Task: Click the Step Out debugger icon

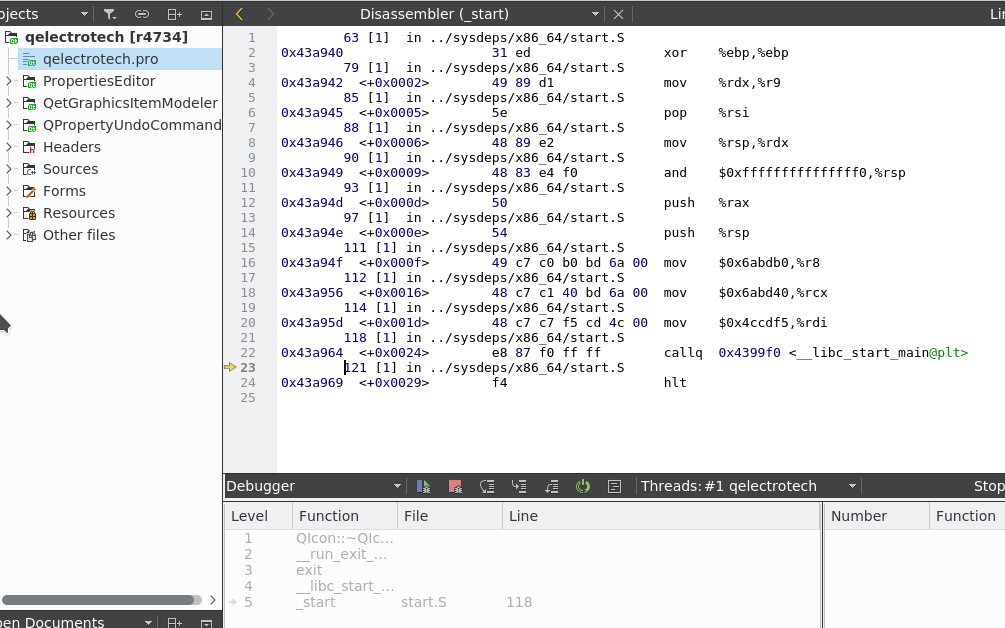Action: (551, 486)
